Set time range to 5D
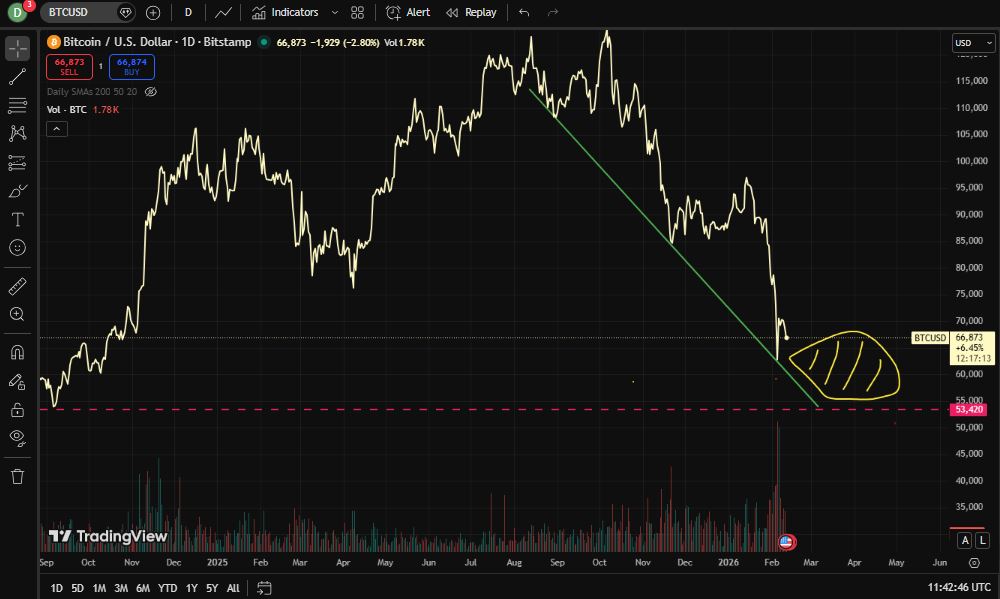Viewport: 1000px width, 599px height. pos(77,588)
